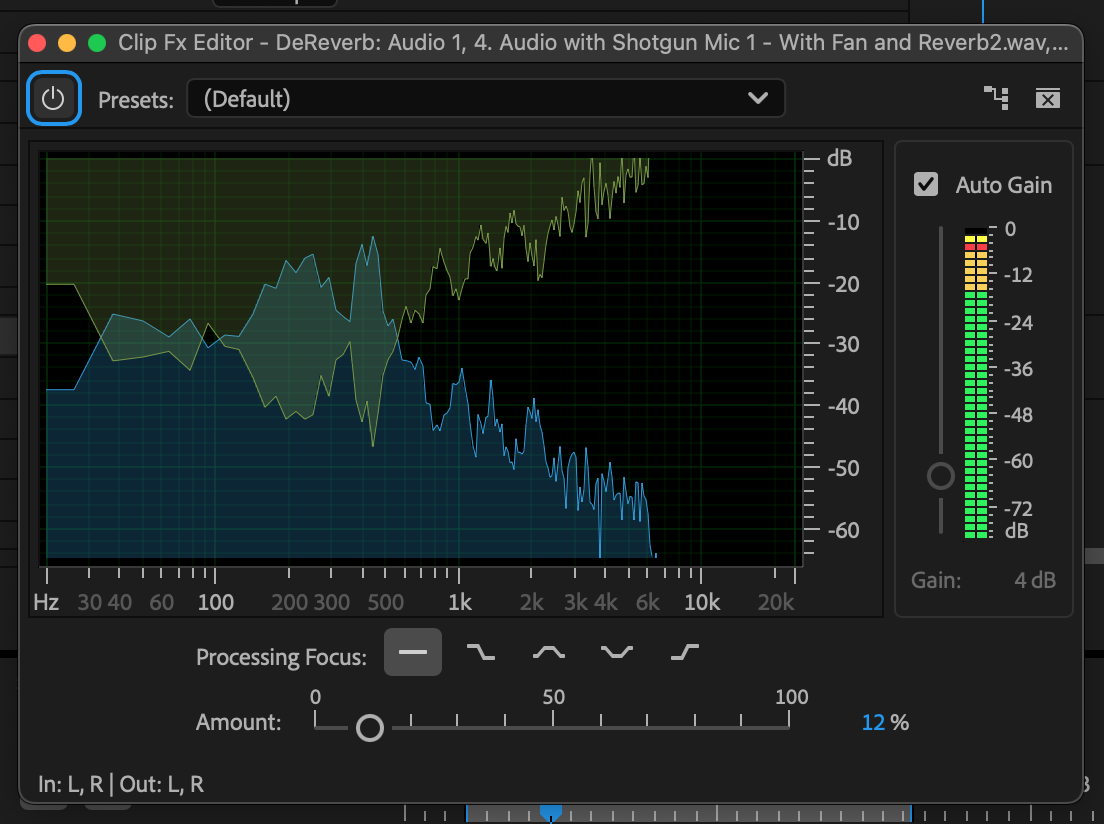
Task: Click the channel map routing icon
Action: coord(996,99)
